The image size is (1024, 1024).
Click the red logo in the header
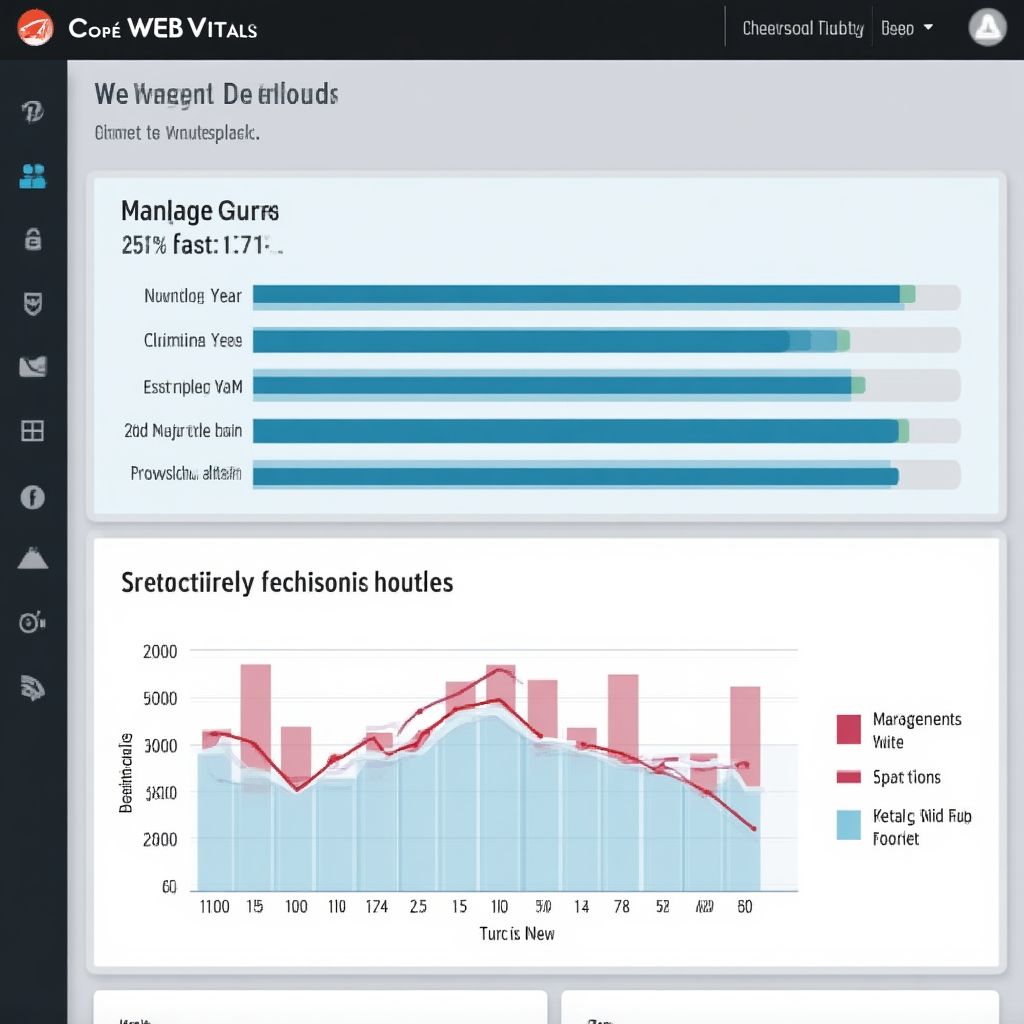point(35,27)
